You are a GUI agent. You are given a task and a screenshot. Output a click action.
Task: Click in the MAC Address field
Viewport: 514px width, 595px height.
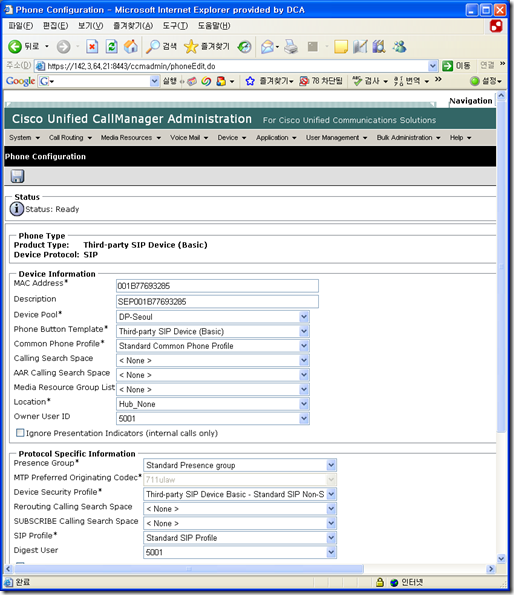217,286
